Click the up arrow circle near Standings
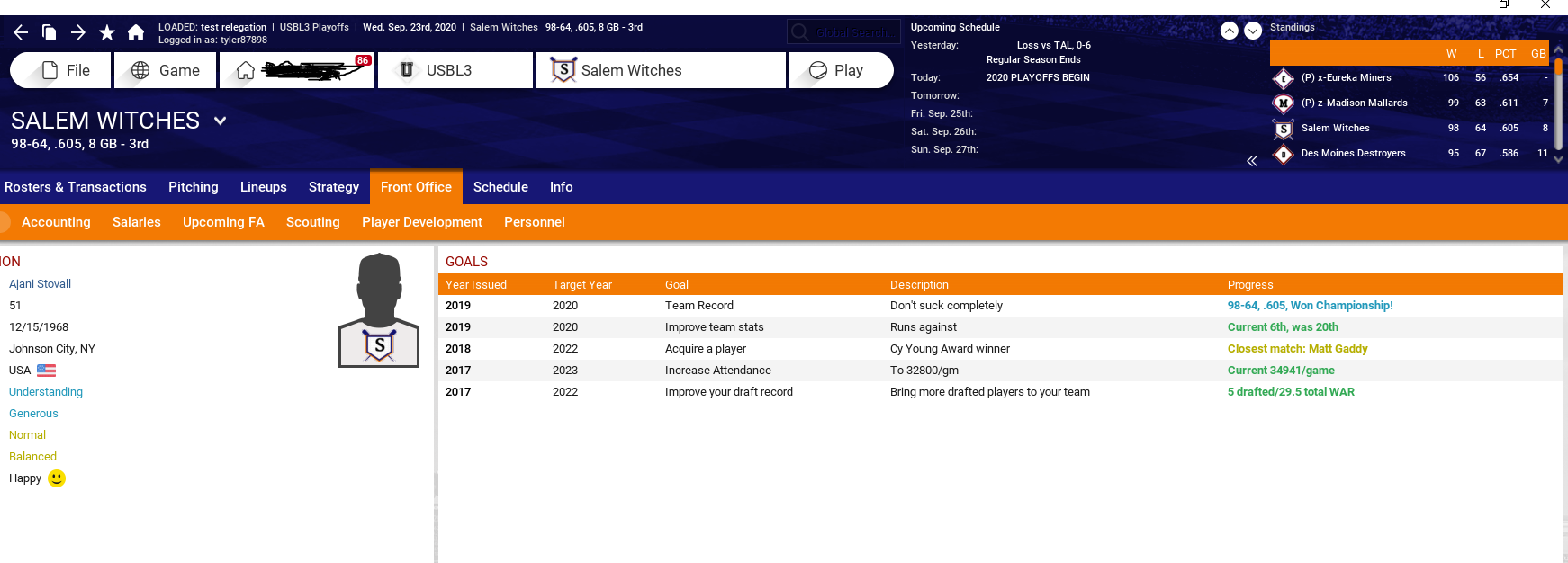This screenshot has height=563, width=1568. pyautogui.click(x=1229, y=31)
